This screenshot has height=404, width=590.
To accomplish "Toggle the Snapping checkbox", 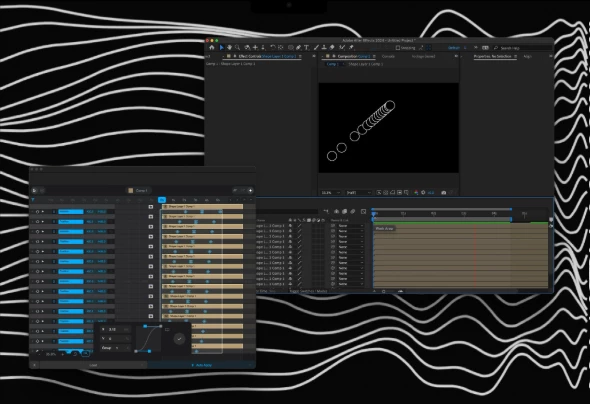I will click(x=398, y=48).
